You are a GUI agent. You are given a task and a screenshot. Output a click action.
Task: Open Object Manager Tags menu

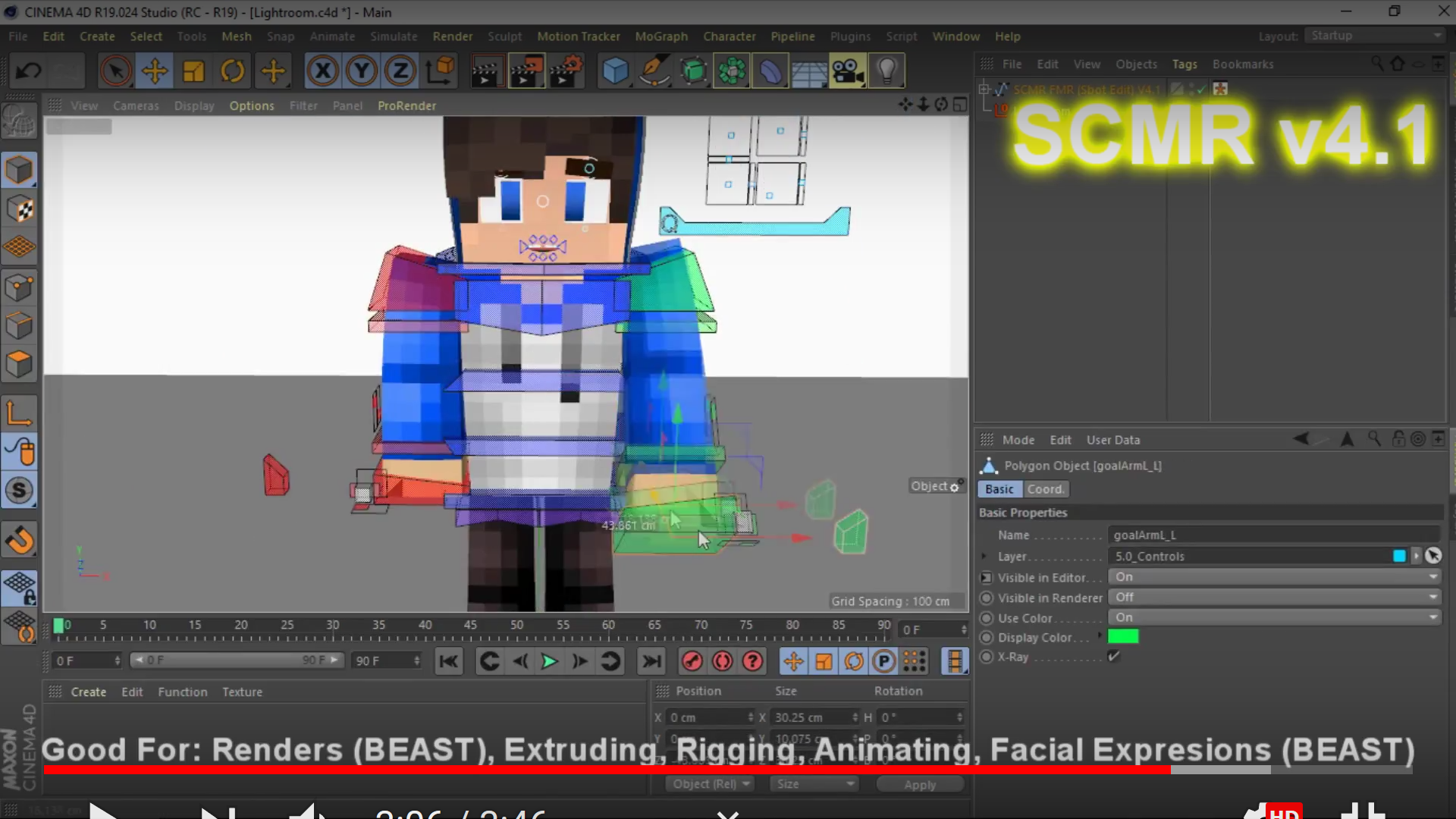tap(1185, 64)
